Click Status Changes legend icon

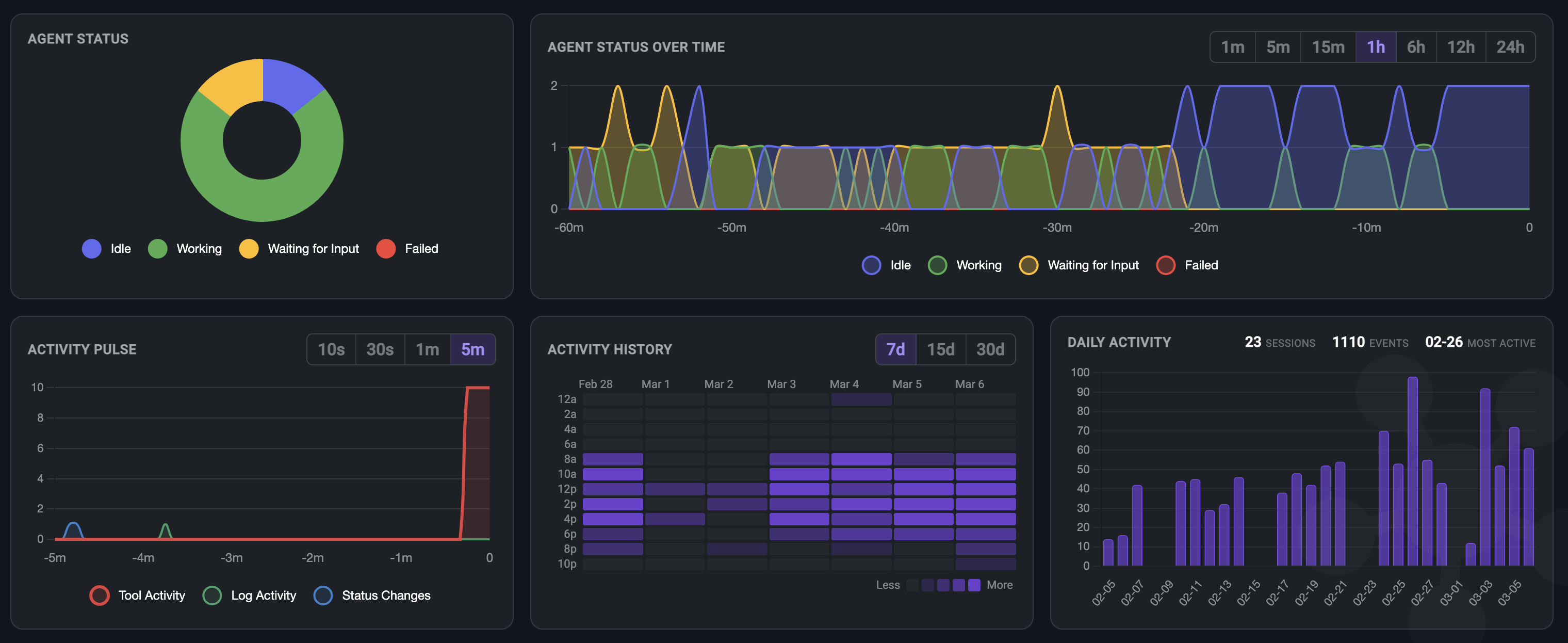point(322,595)
